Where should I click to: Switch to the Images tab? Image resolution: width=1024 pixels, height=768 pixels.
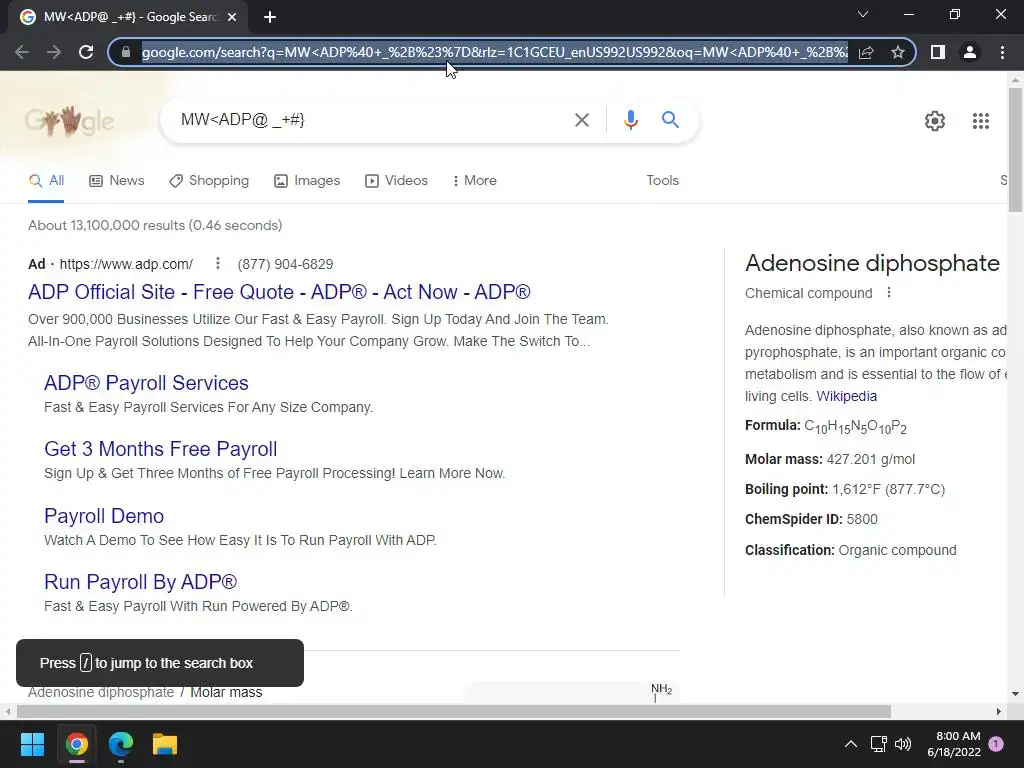pos(307,181)
